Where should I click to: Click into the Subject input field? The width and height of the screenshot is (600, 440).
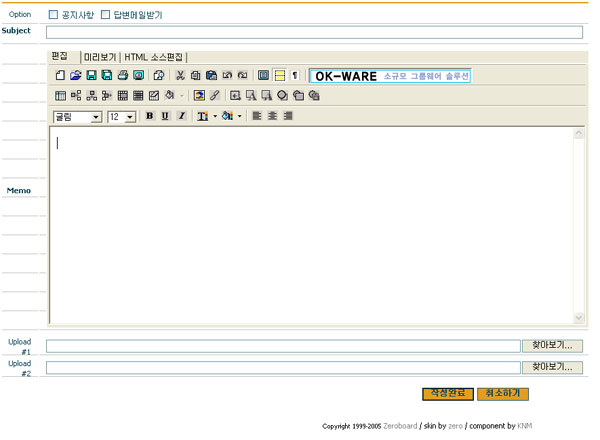tap(314, 32)
